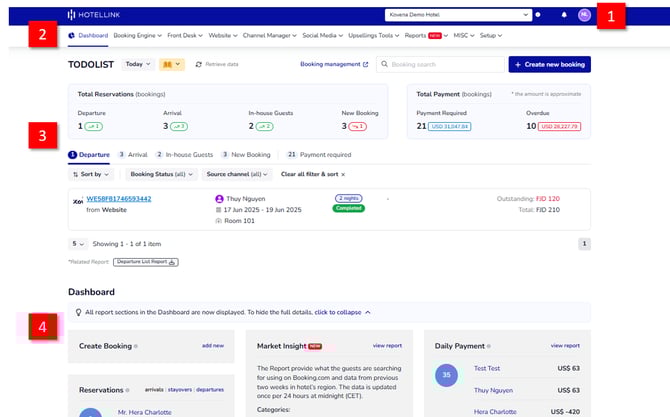Screen dimensions: 670x417
Task: Switch to the Payment required tab
Action: [324, 155]
